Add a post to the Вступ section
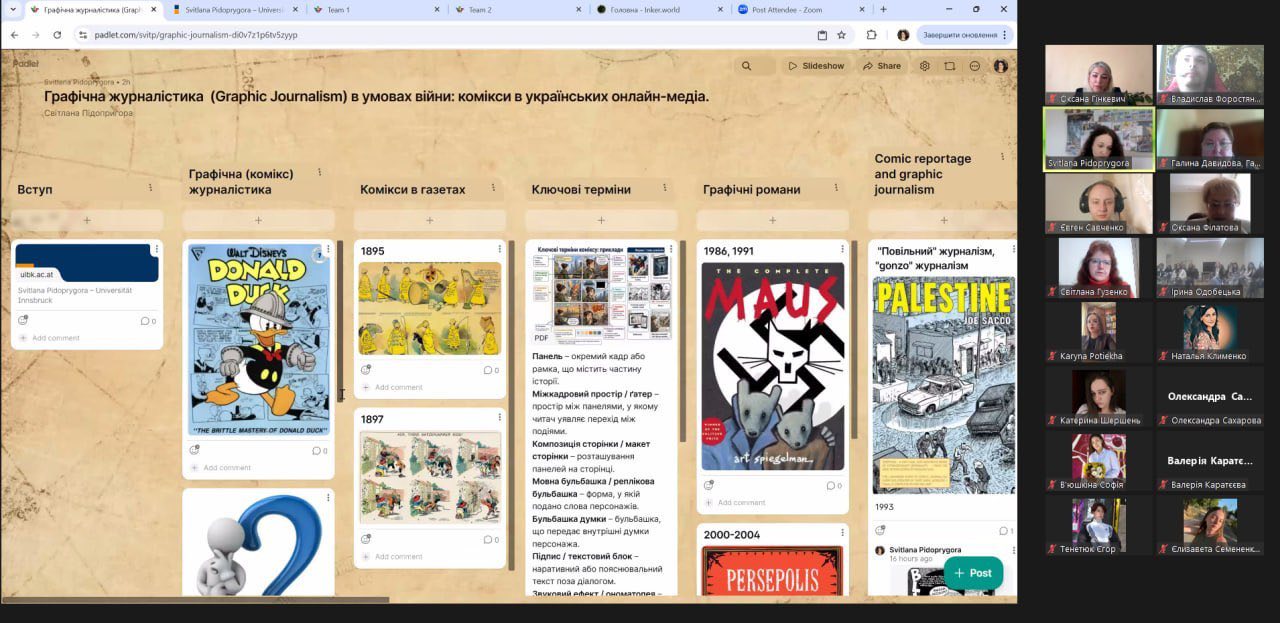 (x=87, y=220)
